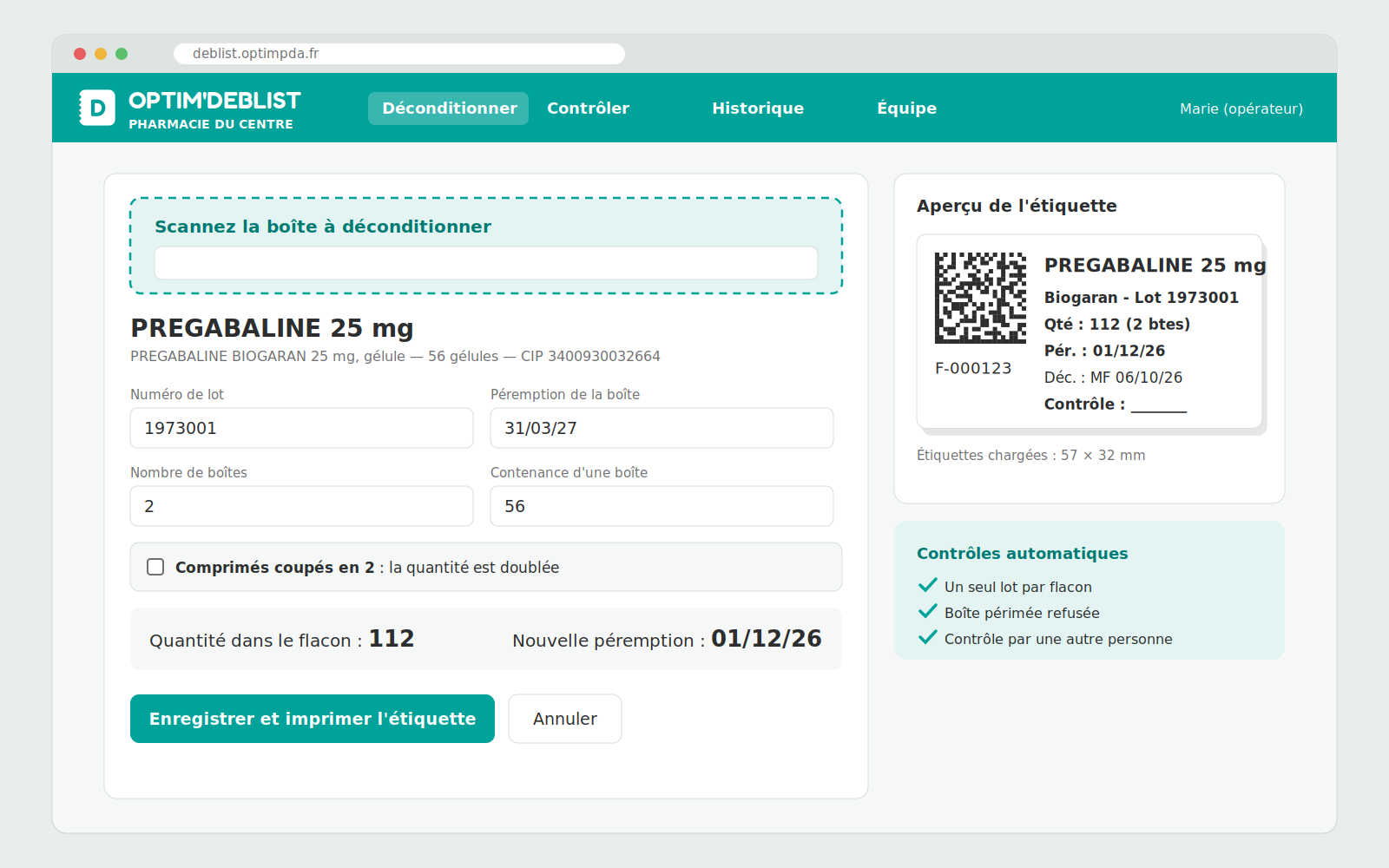The image size is (1389, 868).
Task: Click the flask quantity value 112
Action: point(392,639)
